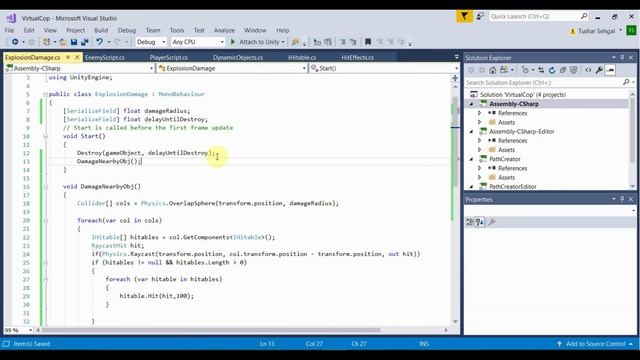Switch to the EnemyScript.cs tab

[105, 58]
